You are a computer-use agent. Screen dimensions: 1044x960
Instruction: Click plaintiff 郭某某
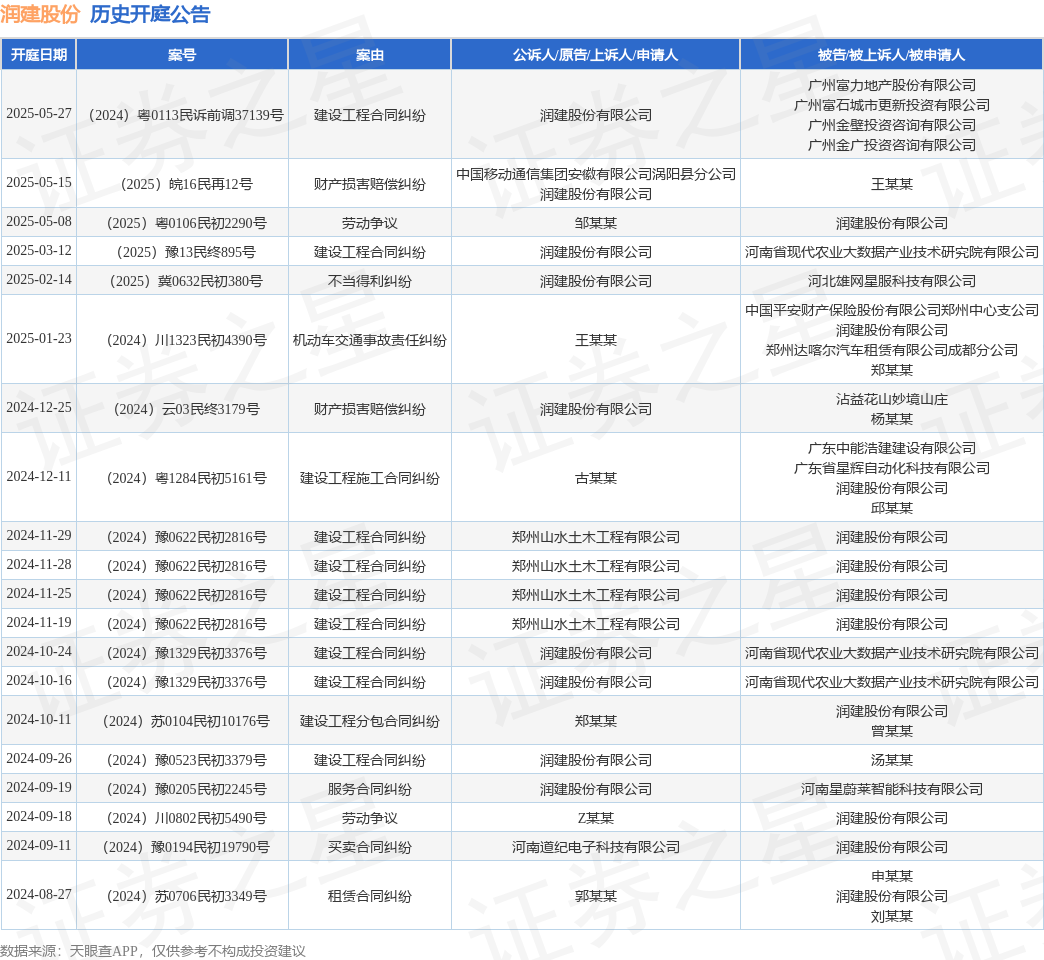(596, 896)
